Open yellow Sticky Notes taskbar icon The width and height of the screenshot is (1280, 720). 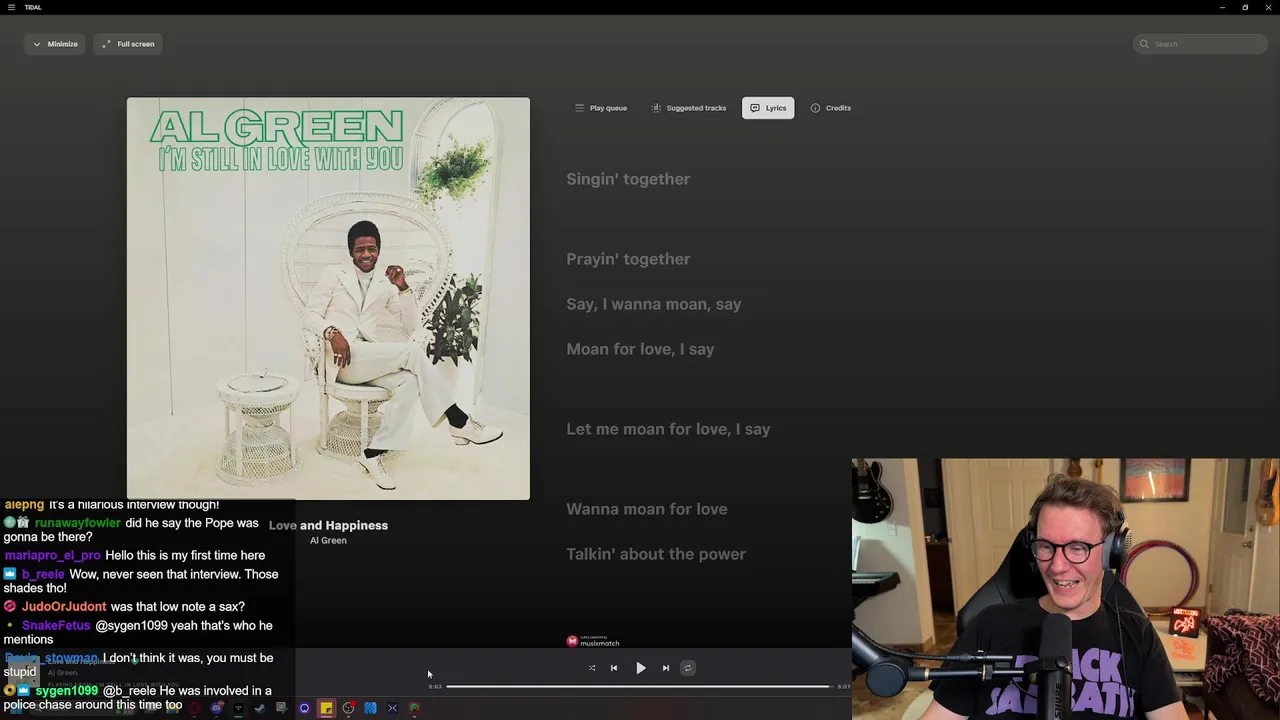click(326, 708)
